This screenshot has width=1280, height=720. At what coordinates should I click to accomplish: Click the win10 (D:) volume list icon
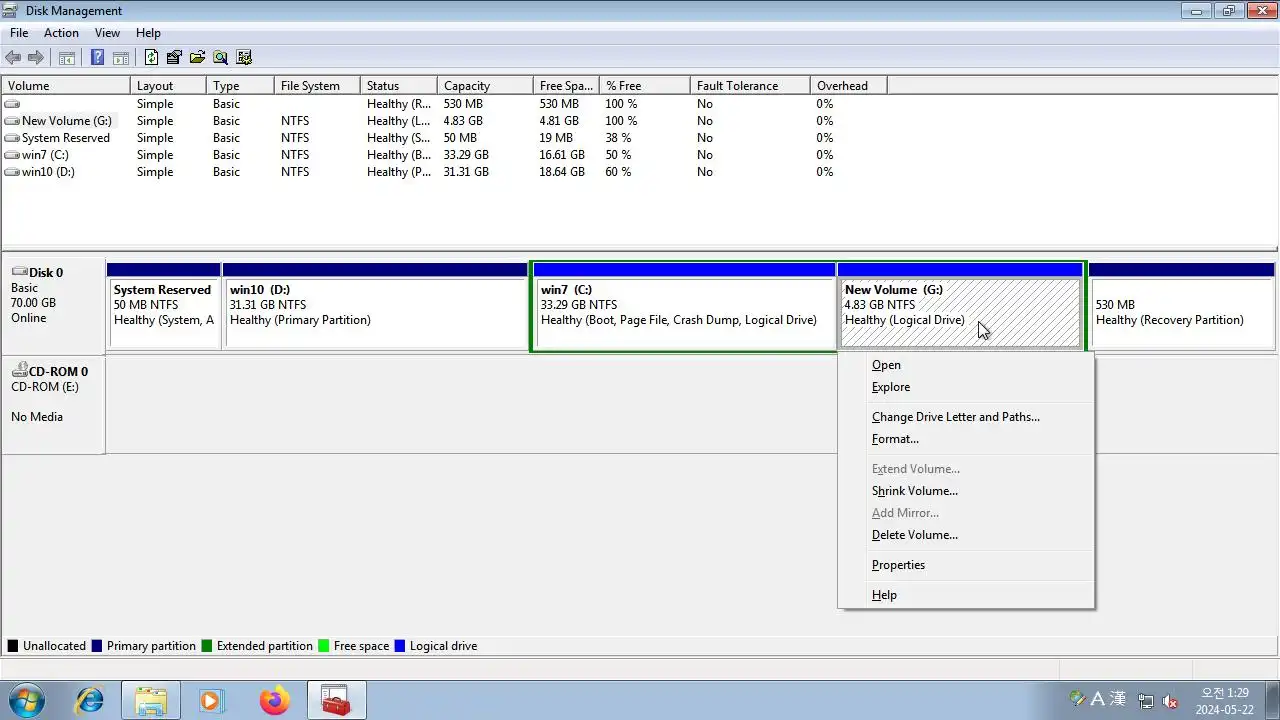(12, 172)
